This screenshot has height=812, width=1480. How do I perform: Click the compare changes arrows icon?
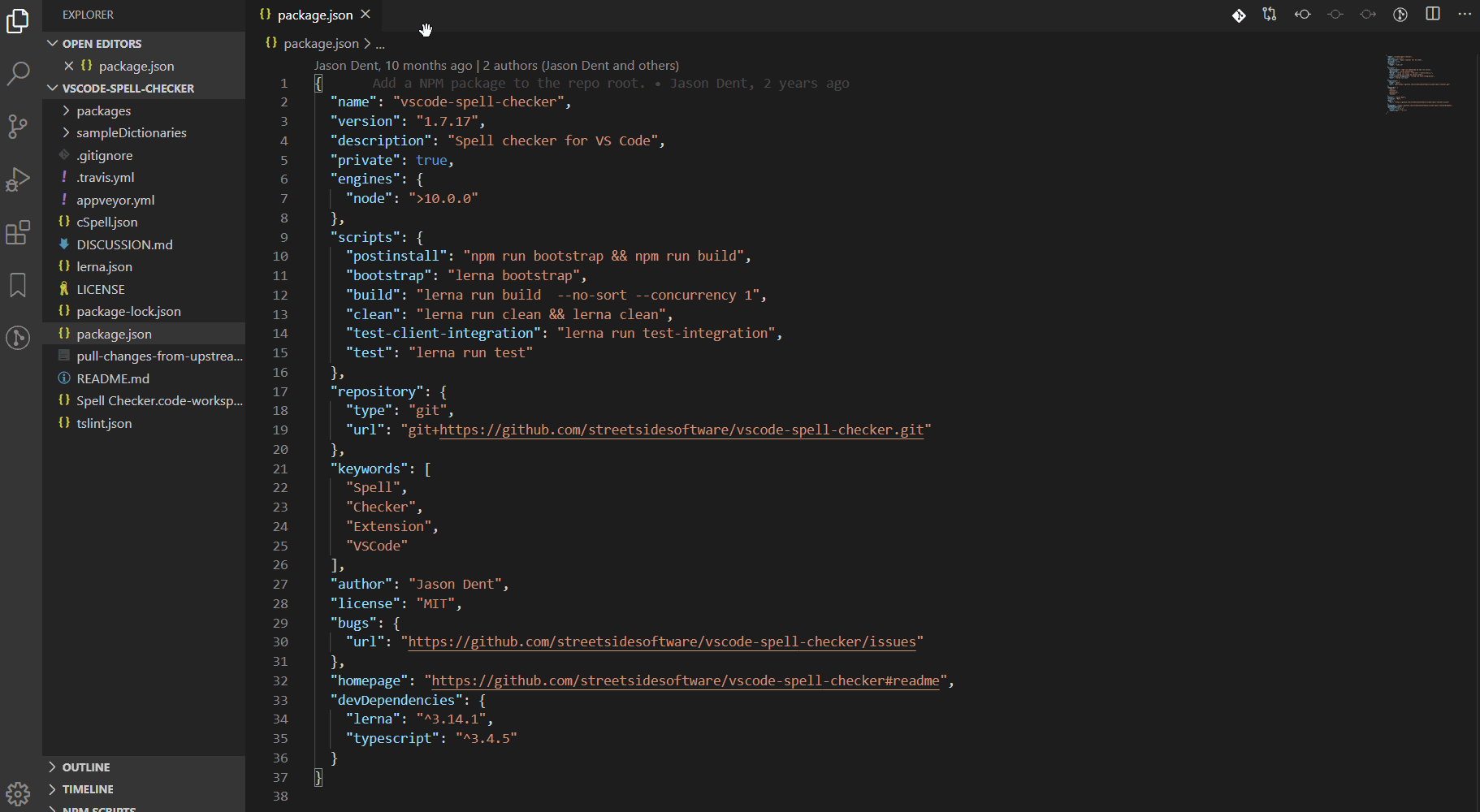coord(1270,15)
